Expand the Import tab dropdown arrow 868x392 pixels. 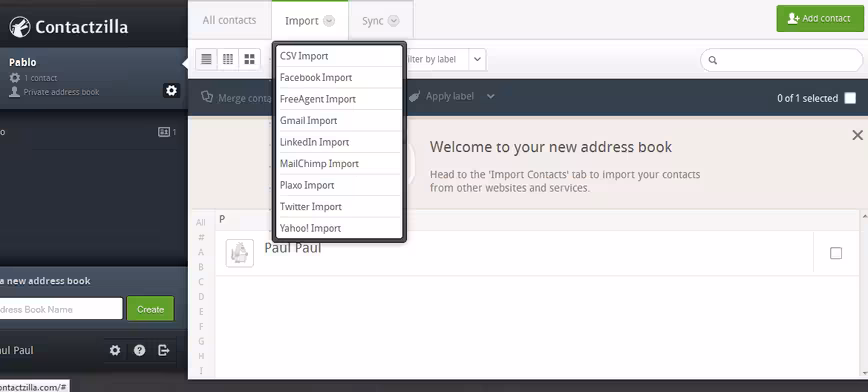[329, 21]
